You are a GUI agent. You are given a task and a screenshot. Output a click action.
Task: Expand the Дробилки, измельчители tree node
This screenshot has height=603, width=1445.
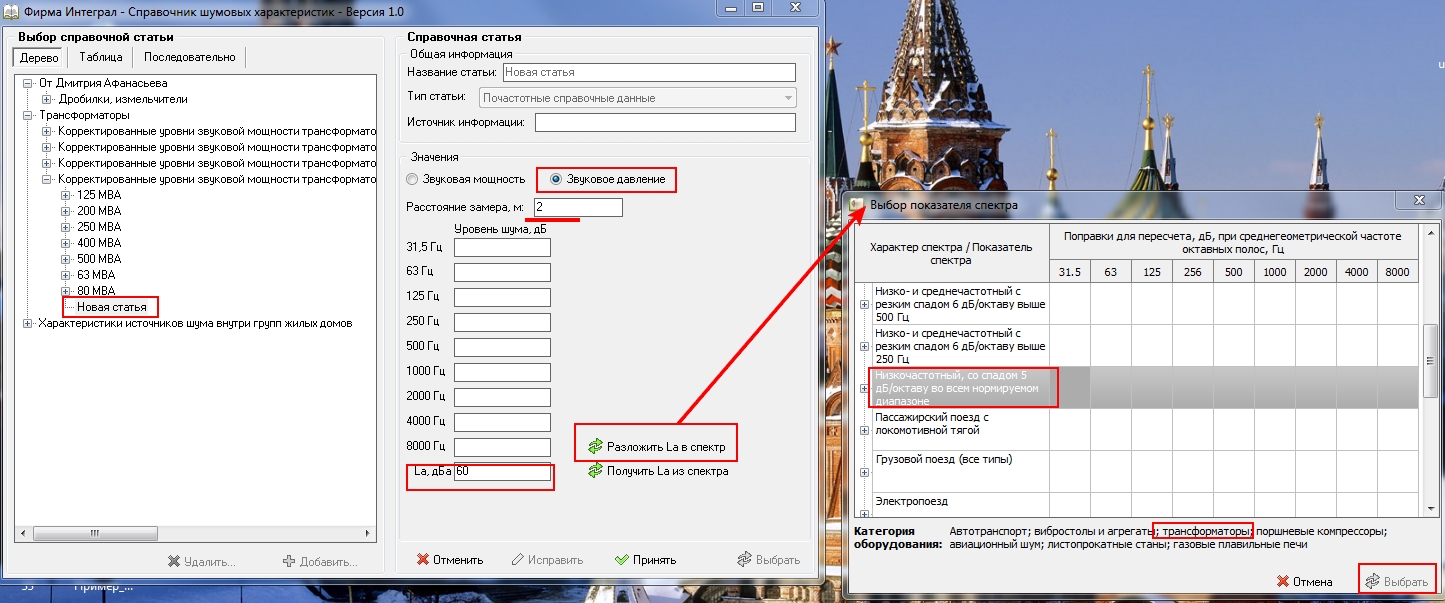pos(47,99)
